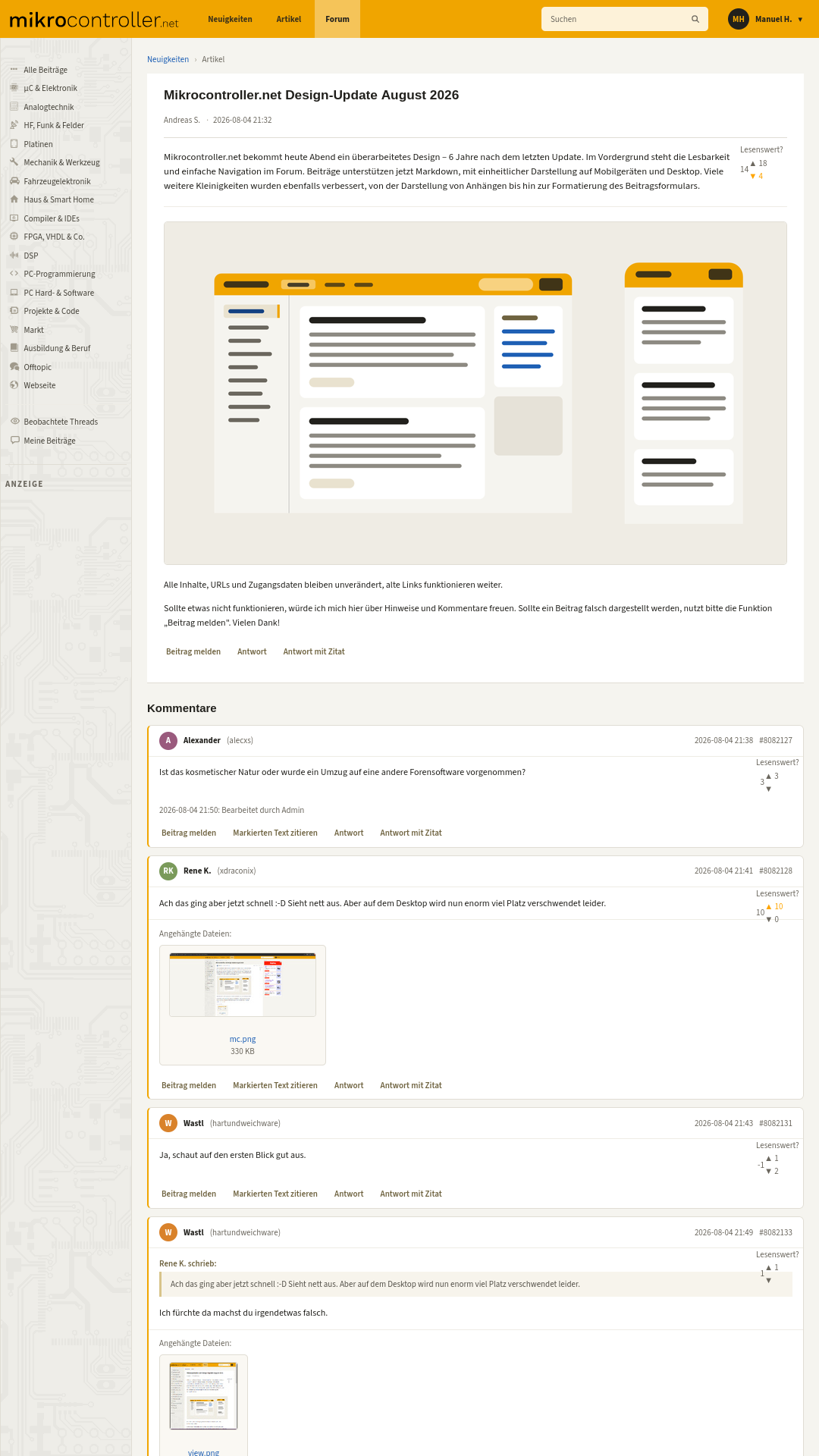The height and width of the screenshot is (1456, 819).
Task: Open the view.png file link
Action: tap(203, 1452)
